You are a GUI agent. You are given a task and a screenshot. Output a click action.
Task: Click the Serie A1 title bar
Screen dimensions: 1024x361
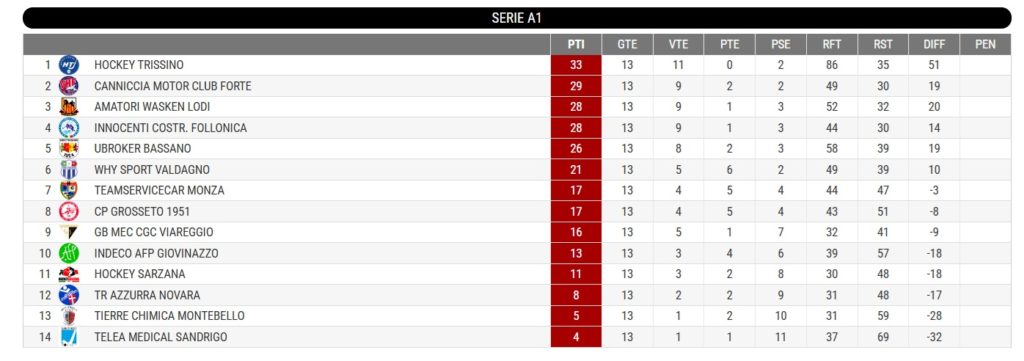[x=517, y=18]
